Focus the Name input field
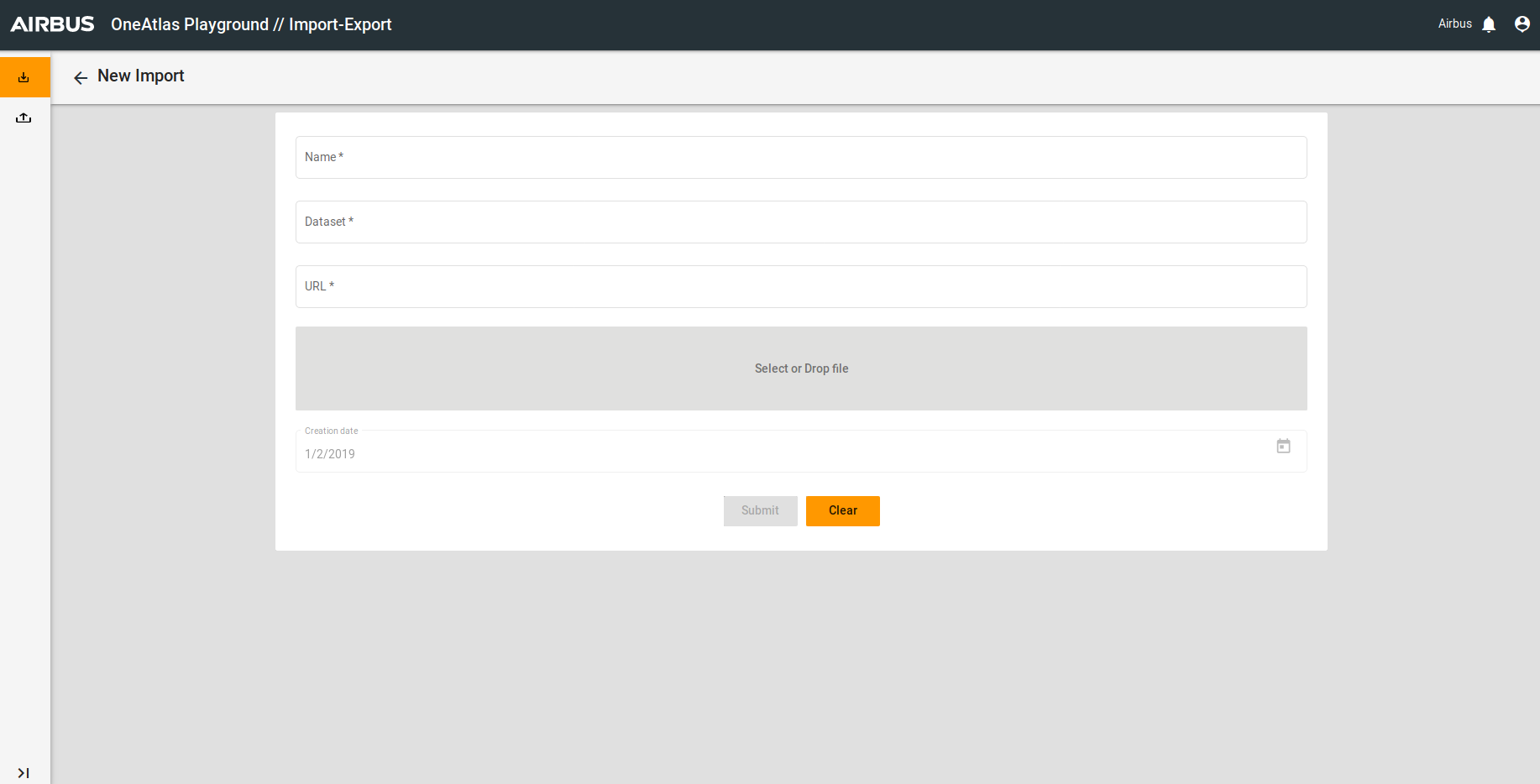The width and height of the screenshot is (1540, 784). (801, 157)
